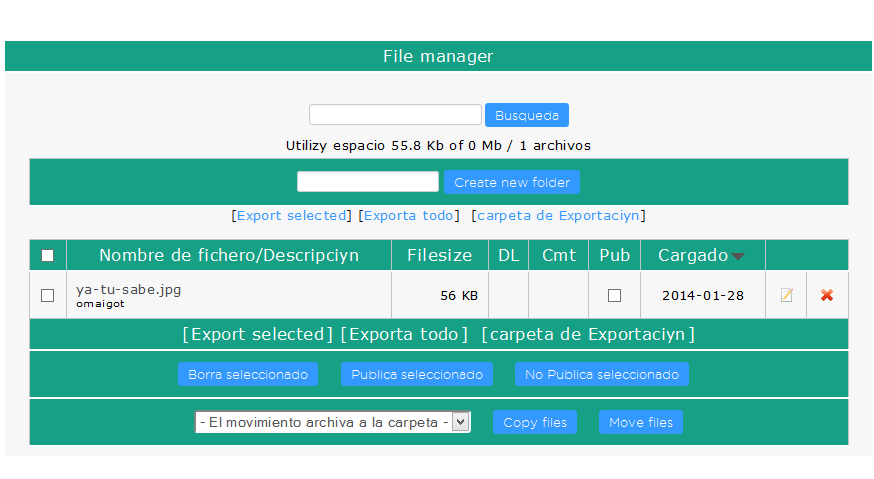Check the box for ya-tu-sabe.jpg row
874x479 pixels.
pyautogui.click(x=47, y=295)
